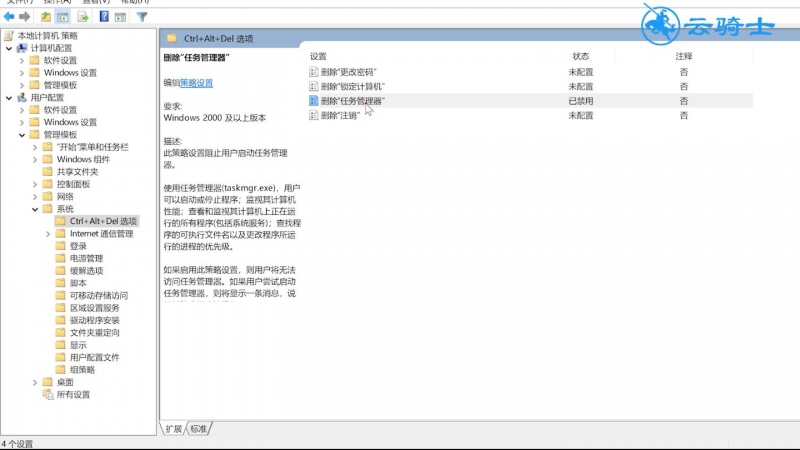The width and height of the screenshot is (800, 450).
Task: Select 控制面板 folder in the tree
Action: coord(73,184)
